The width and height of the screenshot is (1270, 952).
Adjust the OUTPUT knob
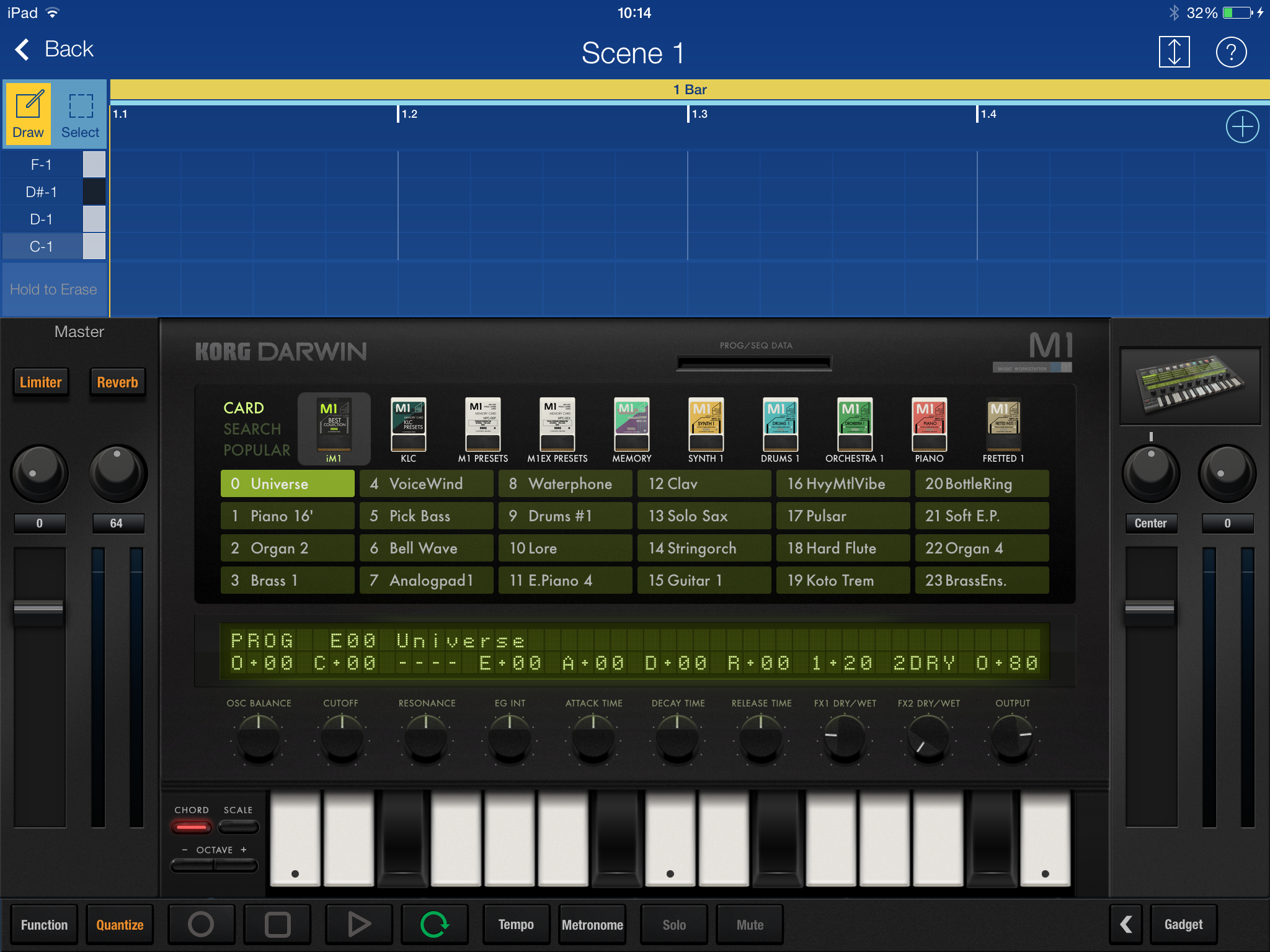coord(1012,738)
